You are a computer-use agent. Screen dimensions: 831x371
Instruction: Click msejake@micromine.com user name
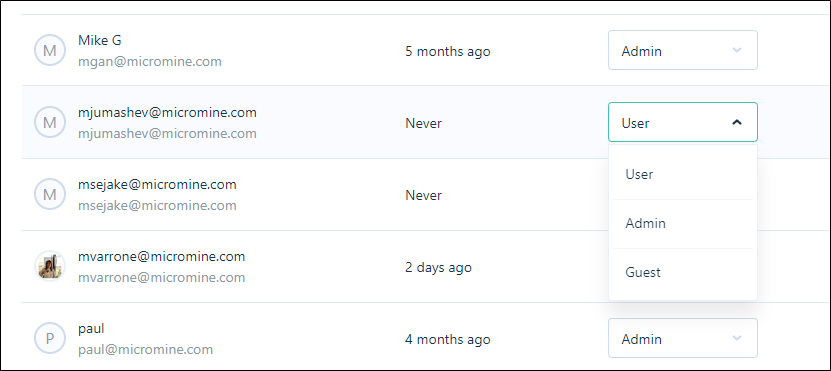coord(157,185)
